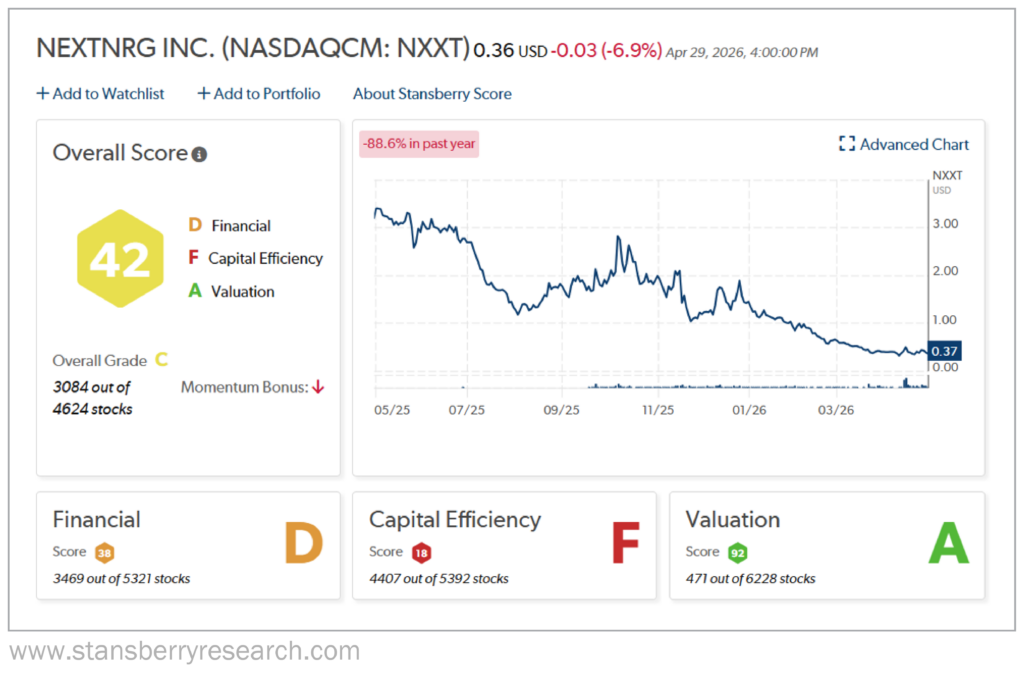Click the 09/25 chart axis label
The height and width of the screenshot is (674, 1024).
(562, 410)
